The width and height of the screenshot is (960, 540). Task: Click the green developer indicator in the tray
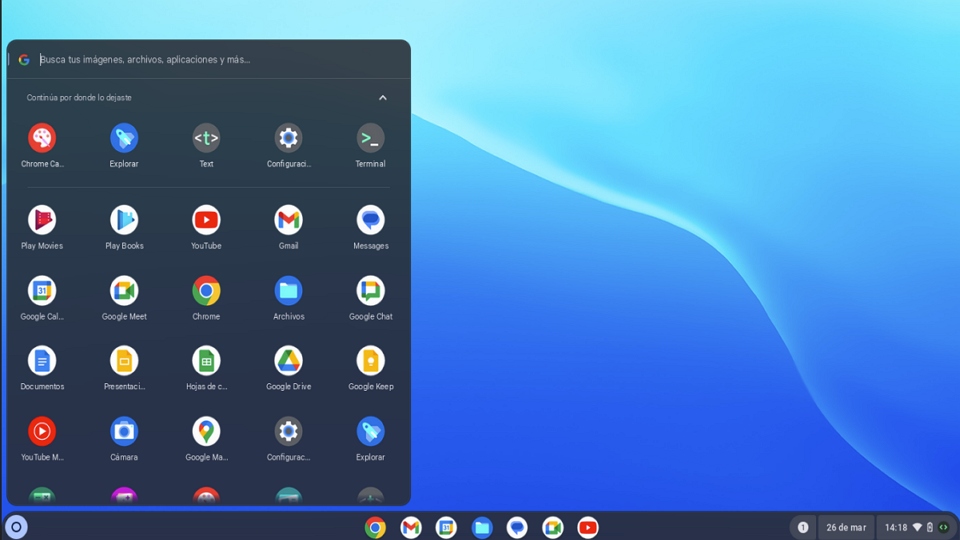[x=943, y=527]
